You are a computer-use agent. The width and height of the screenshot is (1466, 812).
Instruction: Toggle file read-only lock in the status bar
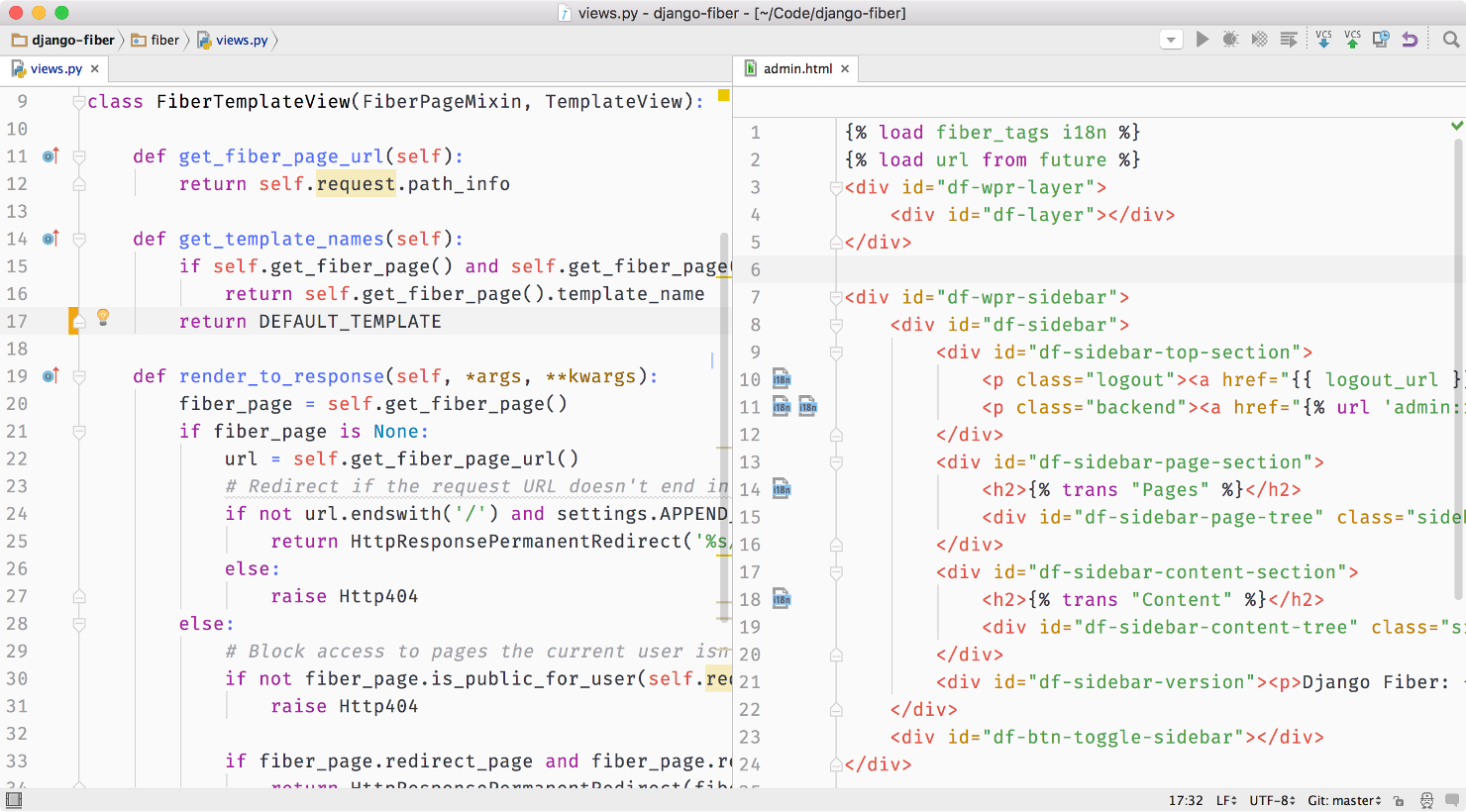tap(1398, 800)
